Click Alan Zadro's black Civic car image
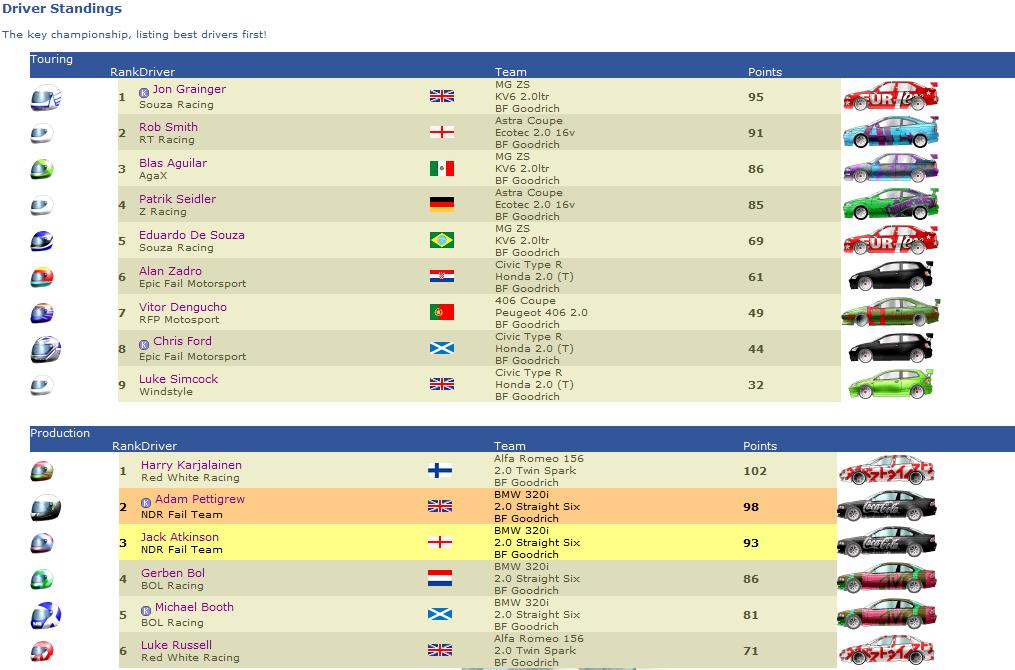 pyautogui.click(x=891, y=276)
